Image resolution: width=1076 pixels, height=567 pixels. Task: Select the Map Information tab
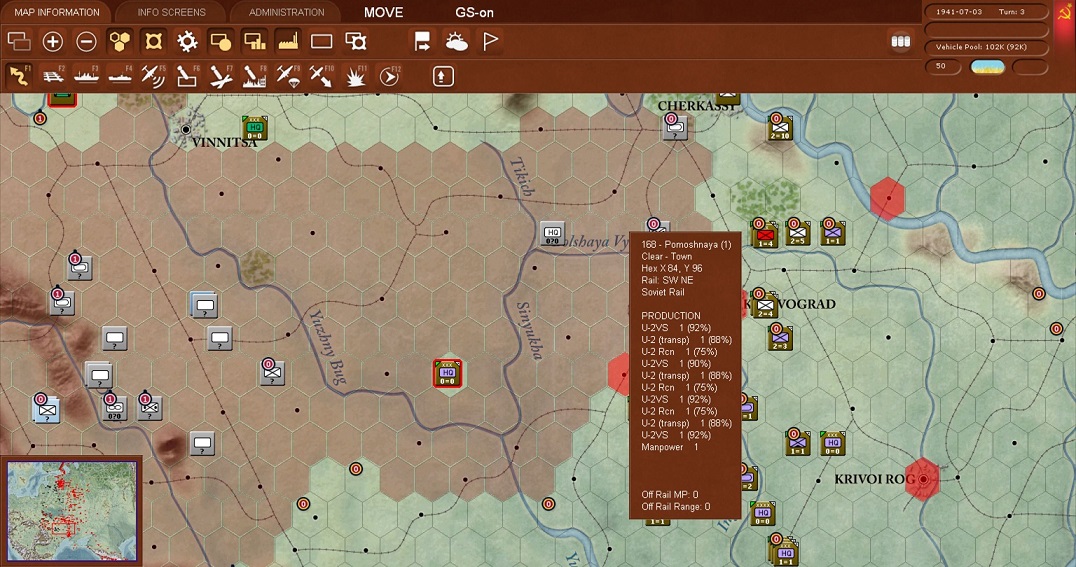[x=57, y=12]
